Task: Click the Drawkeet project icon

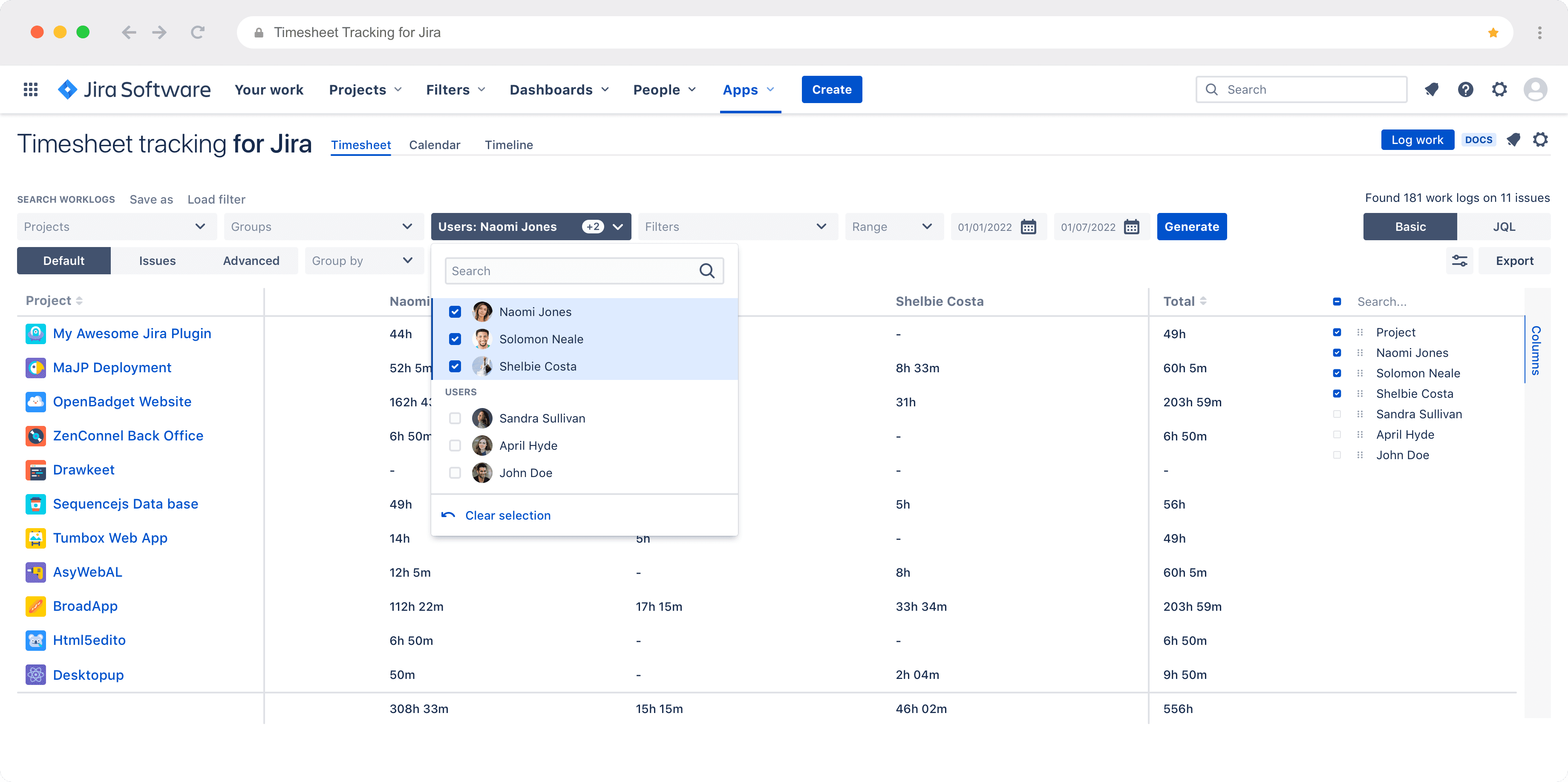Action: click(x=36, y=470)
